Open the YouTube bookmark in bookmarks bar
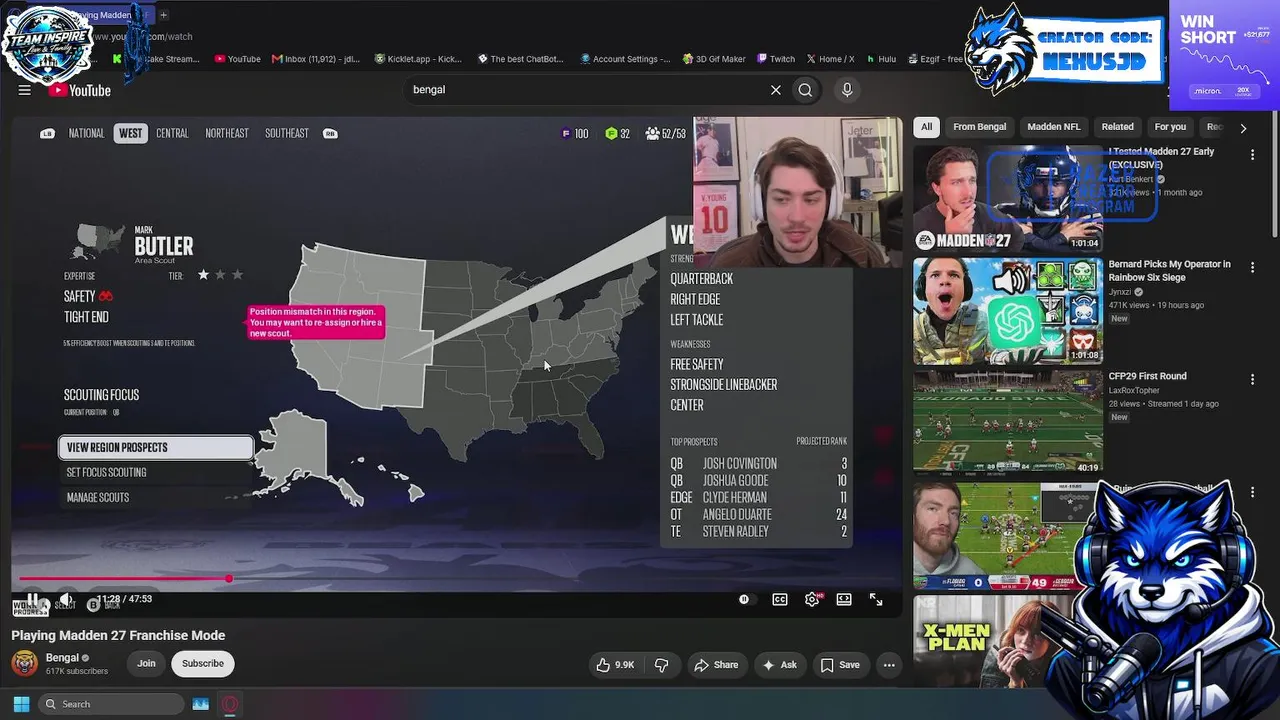This screenshot has width=1280, height=720. 237,59
